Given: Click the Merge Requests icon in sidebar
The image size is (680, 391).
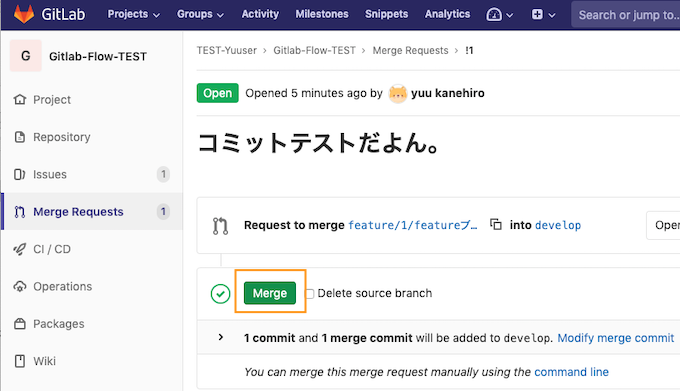Looking at the screenshot, I should [20, 212].
